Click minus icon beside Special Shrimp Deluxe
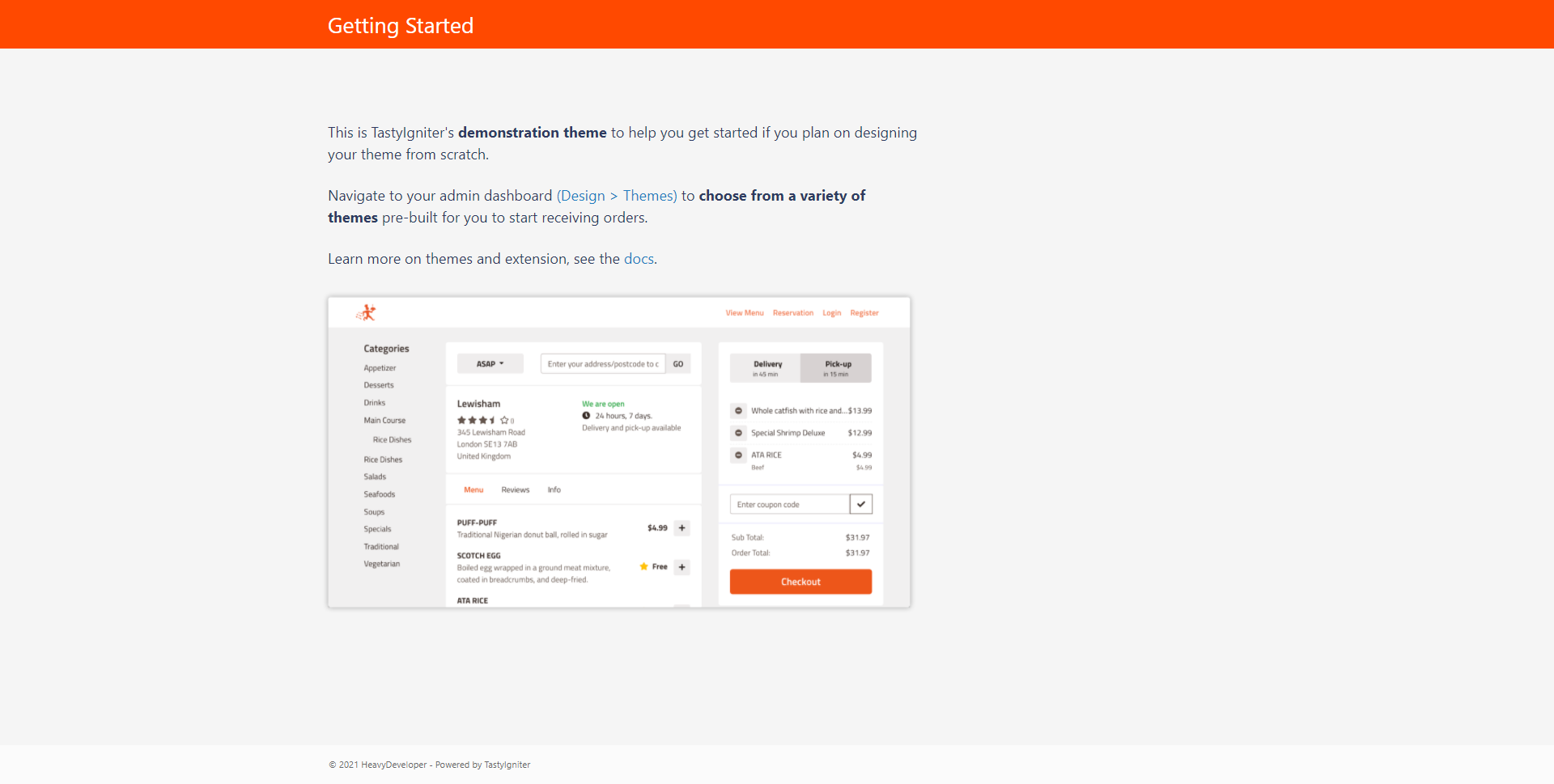The width and height of the screenshot is (1554, 784). tap(738, 433)
